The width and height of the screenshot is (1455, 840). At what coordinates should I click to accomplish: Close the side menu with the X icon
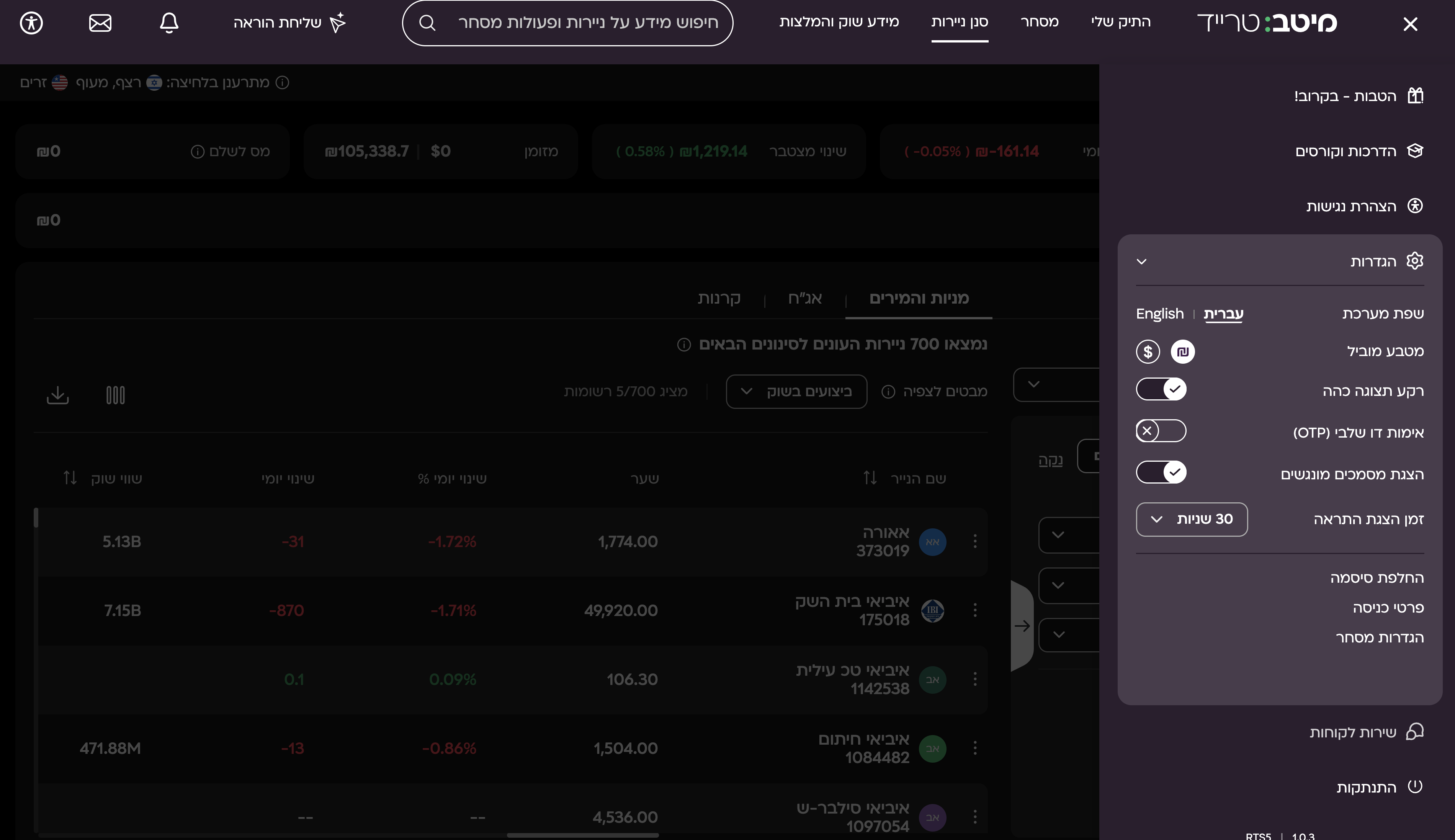pyautogui.click(x=1410, y=24)
